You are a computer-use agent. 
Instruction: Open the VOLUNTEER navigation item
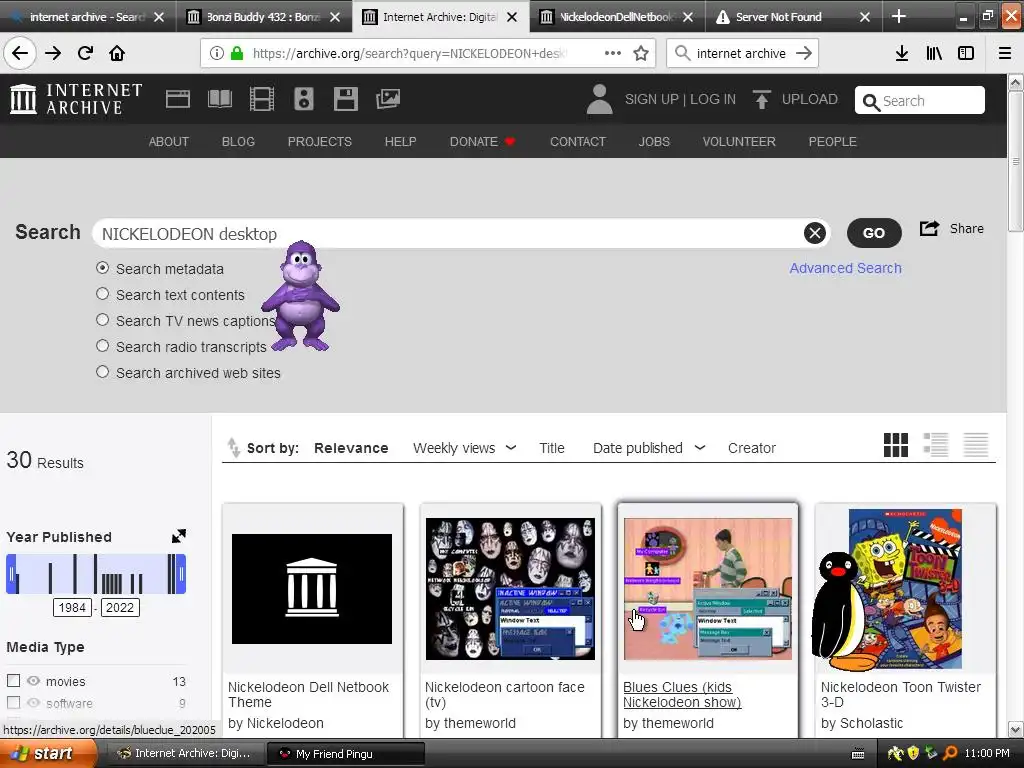point(739,142)
